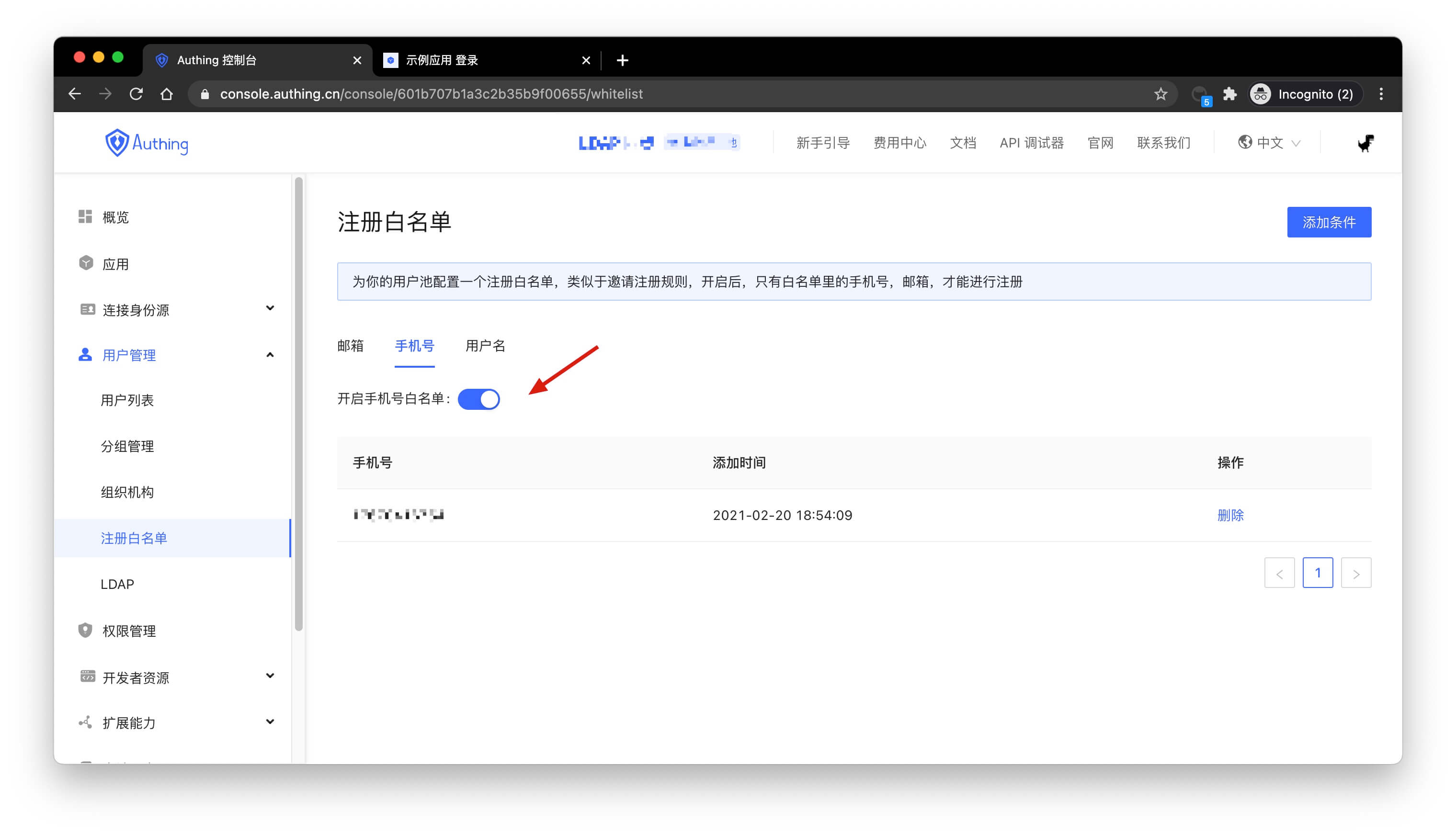Click 删除 link for the phone entry

tap(1230, 515)
